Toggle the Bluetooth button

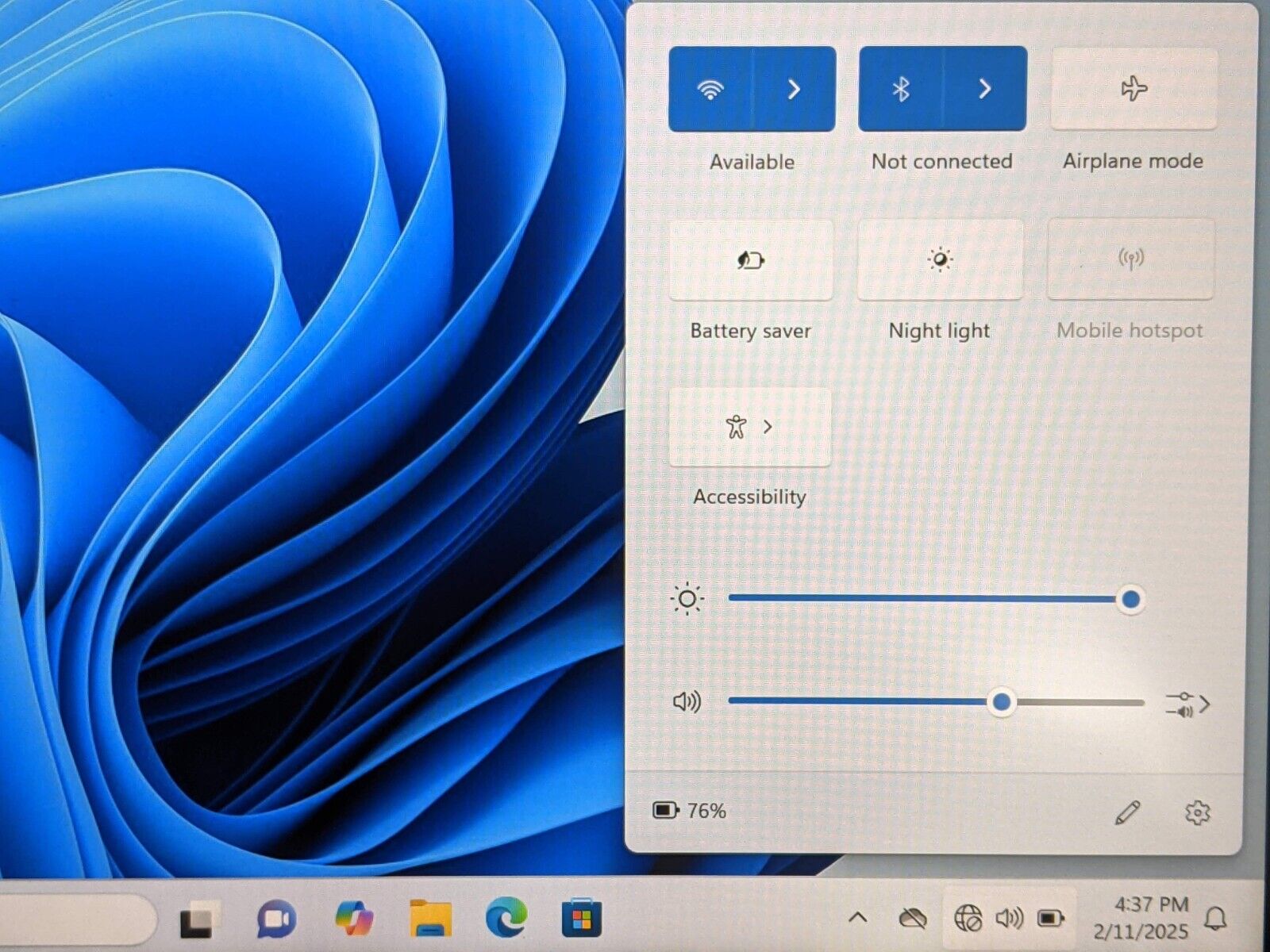[900, 89]
